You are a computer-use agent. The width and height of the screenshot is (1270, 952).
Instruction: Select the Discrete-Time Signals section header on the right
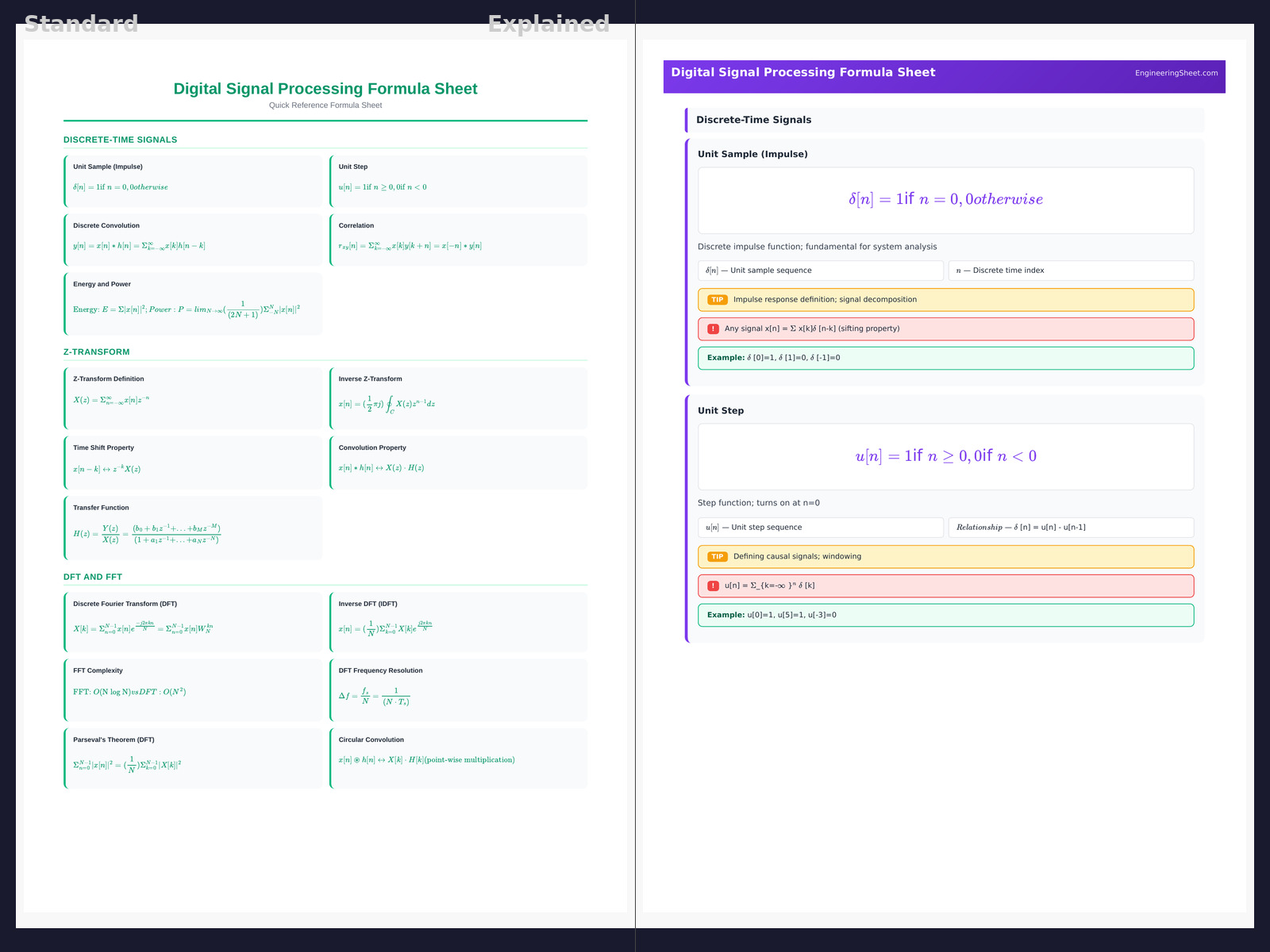point(753,120)
